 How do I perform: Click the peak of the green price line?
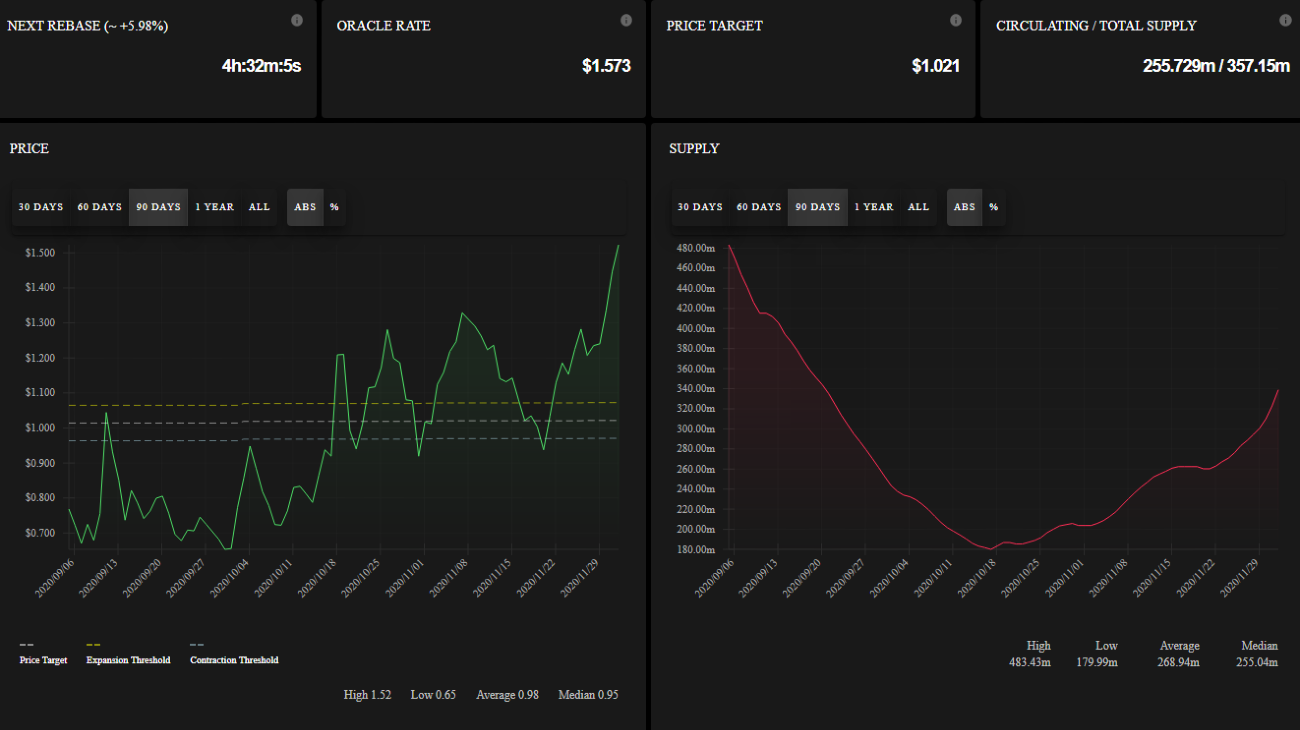pyautogui.click(x=619, y=245)
